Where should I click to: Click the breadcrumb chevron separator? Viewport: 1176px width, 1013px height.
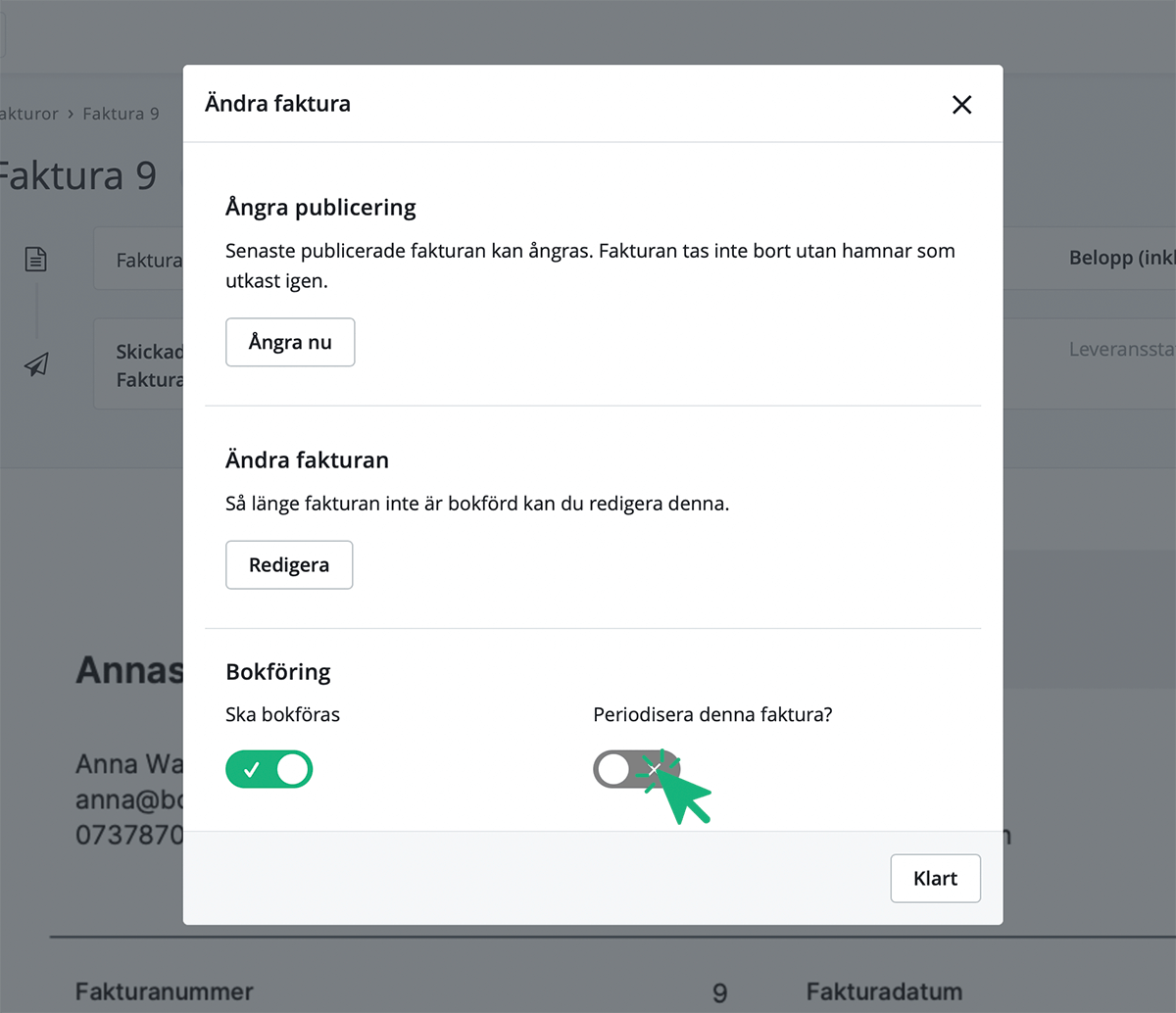71,114
